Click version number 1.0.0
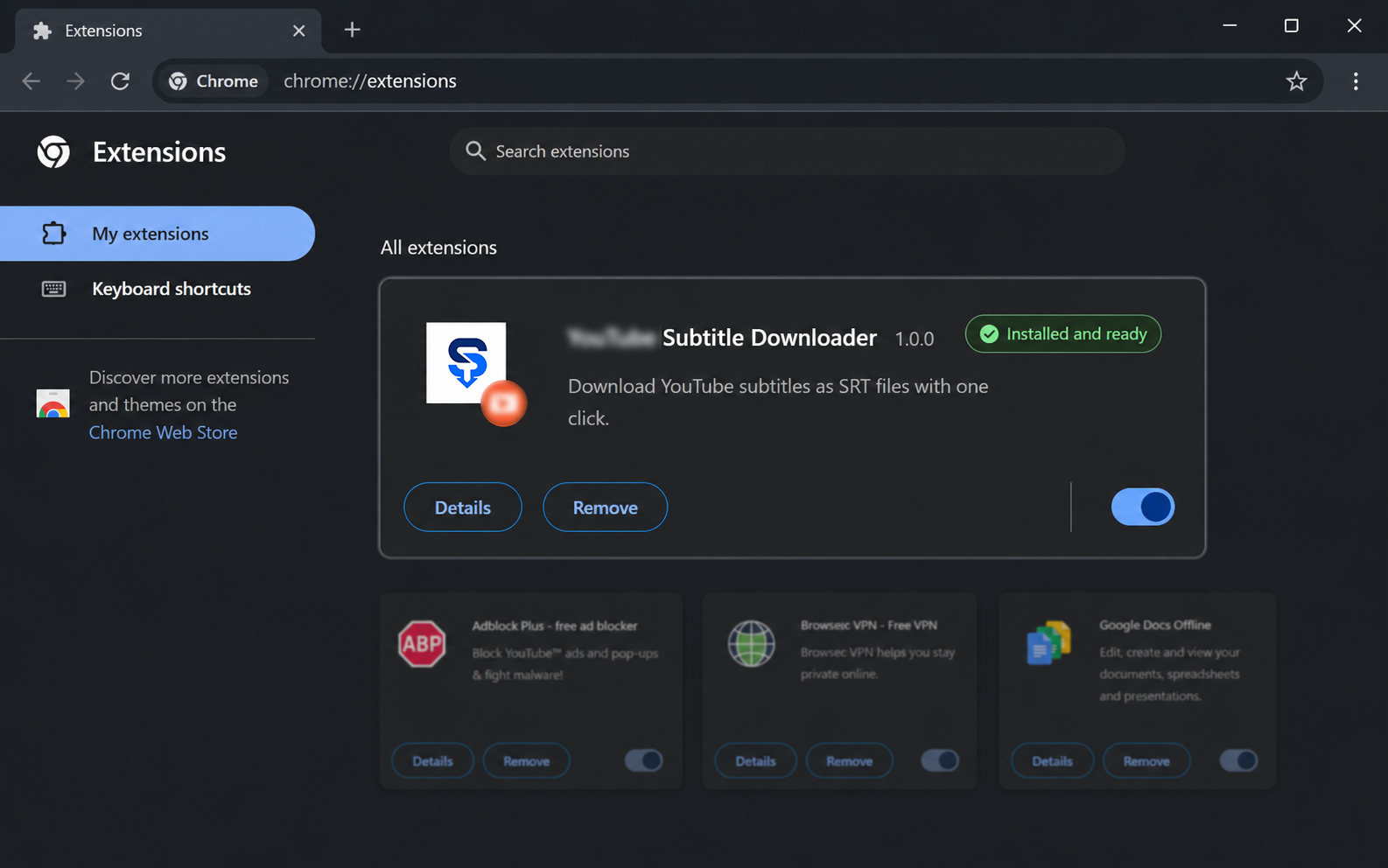Viewport: 1388px width, 868px height. coord(915,339)
